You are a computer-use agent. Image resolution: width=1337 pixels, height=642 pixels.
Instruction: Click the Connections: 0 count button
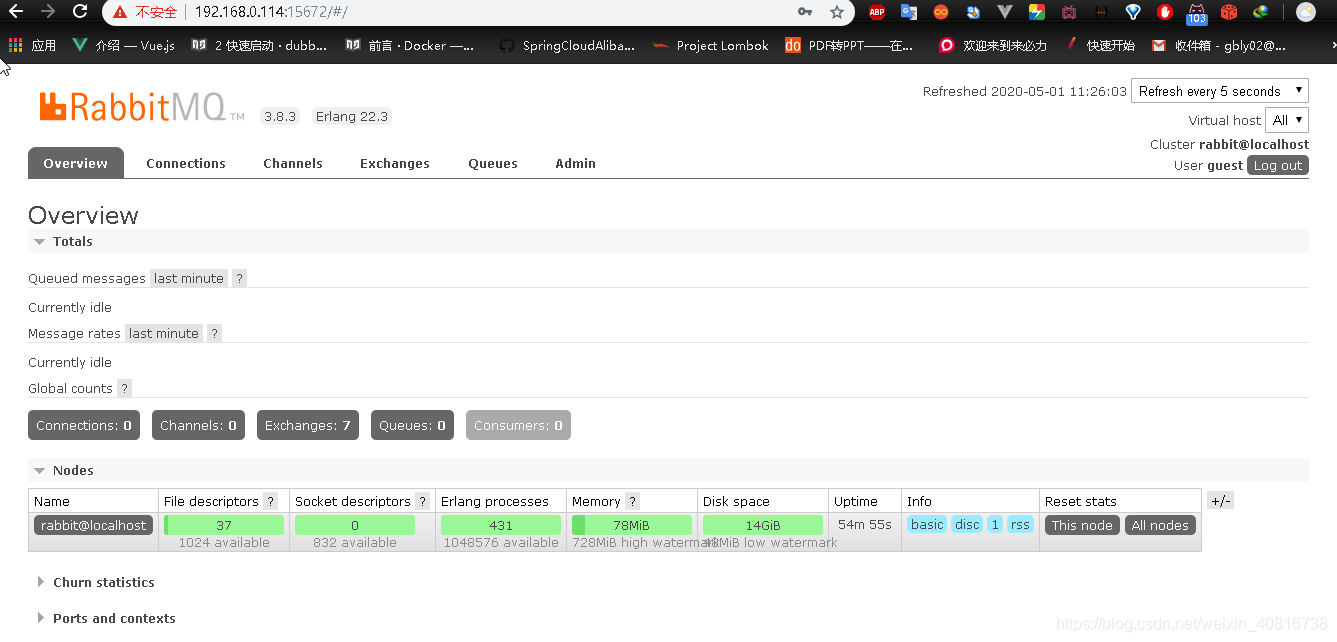[84, 425]
